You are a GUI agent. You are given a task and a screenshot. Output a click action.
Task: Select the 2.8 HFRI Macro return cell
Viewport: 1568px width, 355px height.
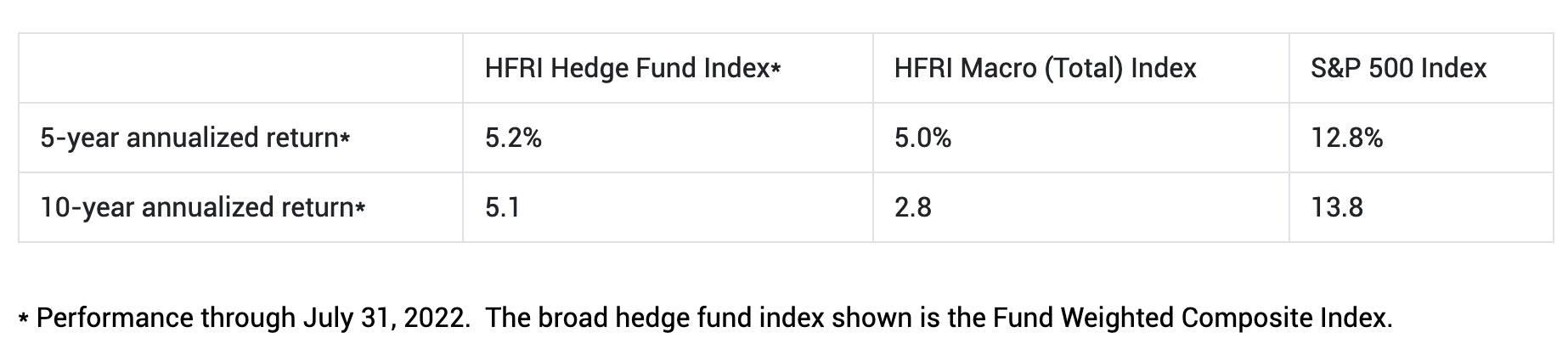coord(912,207)
